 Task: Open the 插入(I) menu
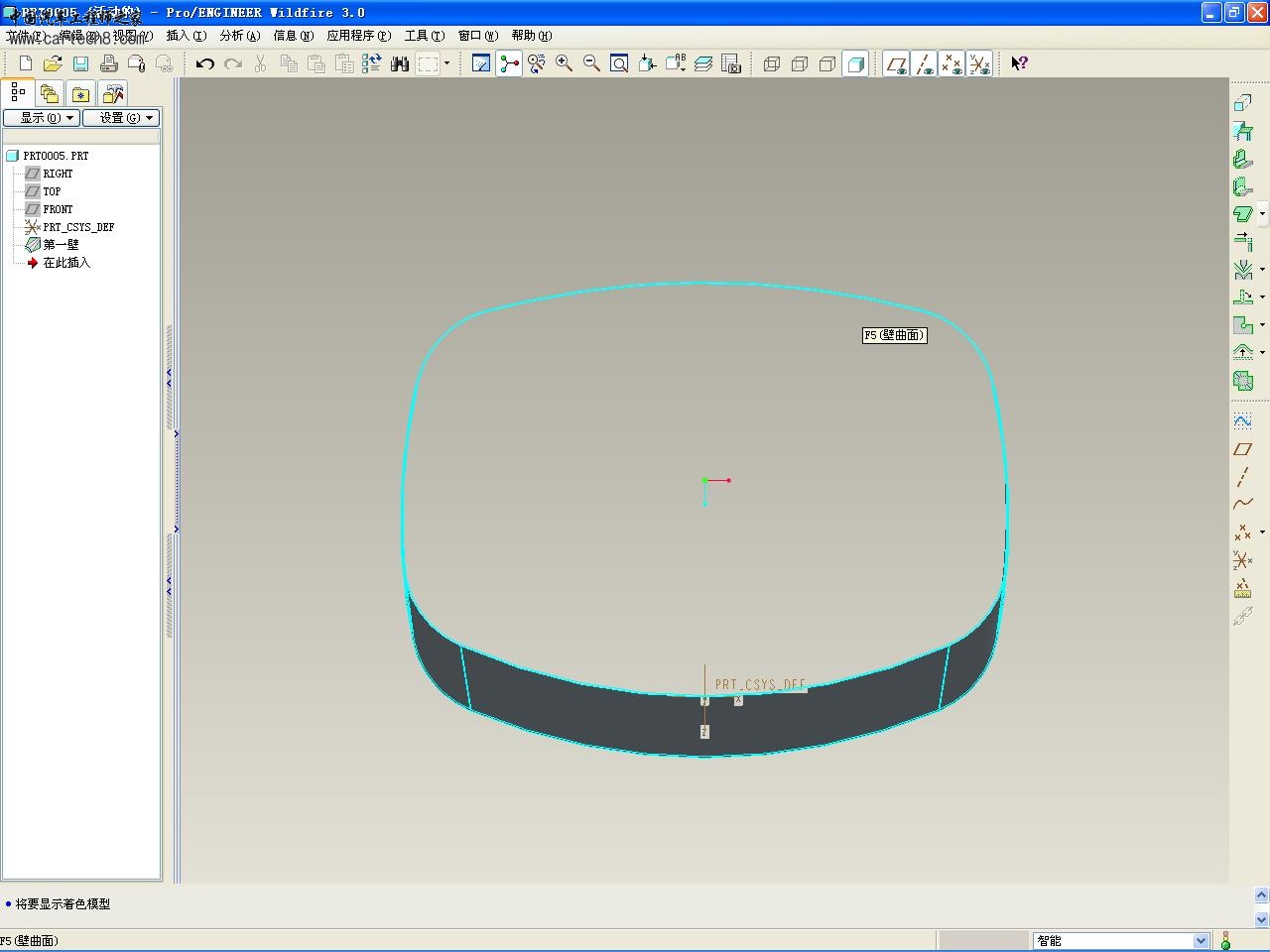point(187,36)
